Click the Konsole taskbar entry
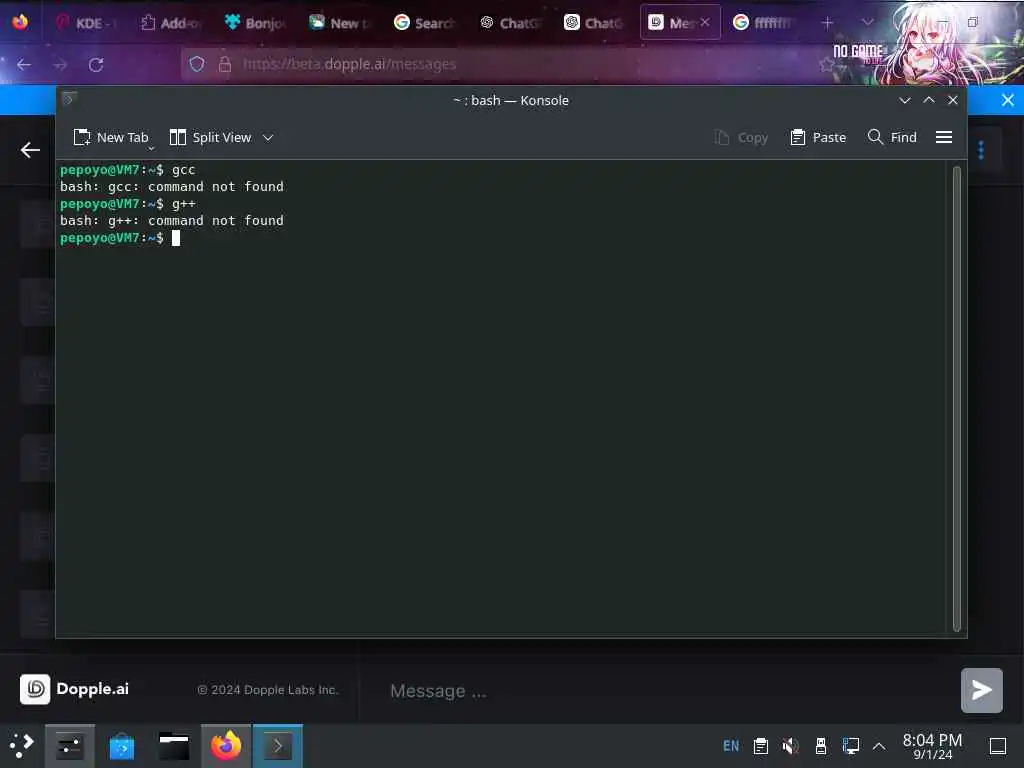1024x768 pixels. (x=278, y=745)
